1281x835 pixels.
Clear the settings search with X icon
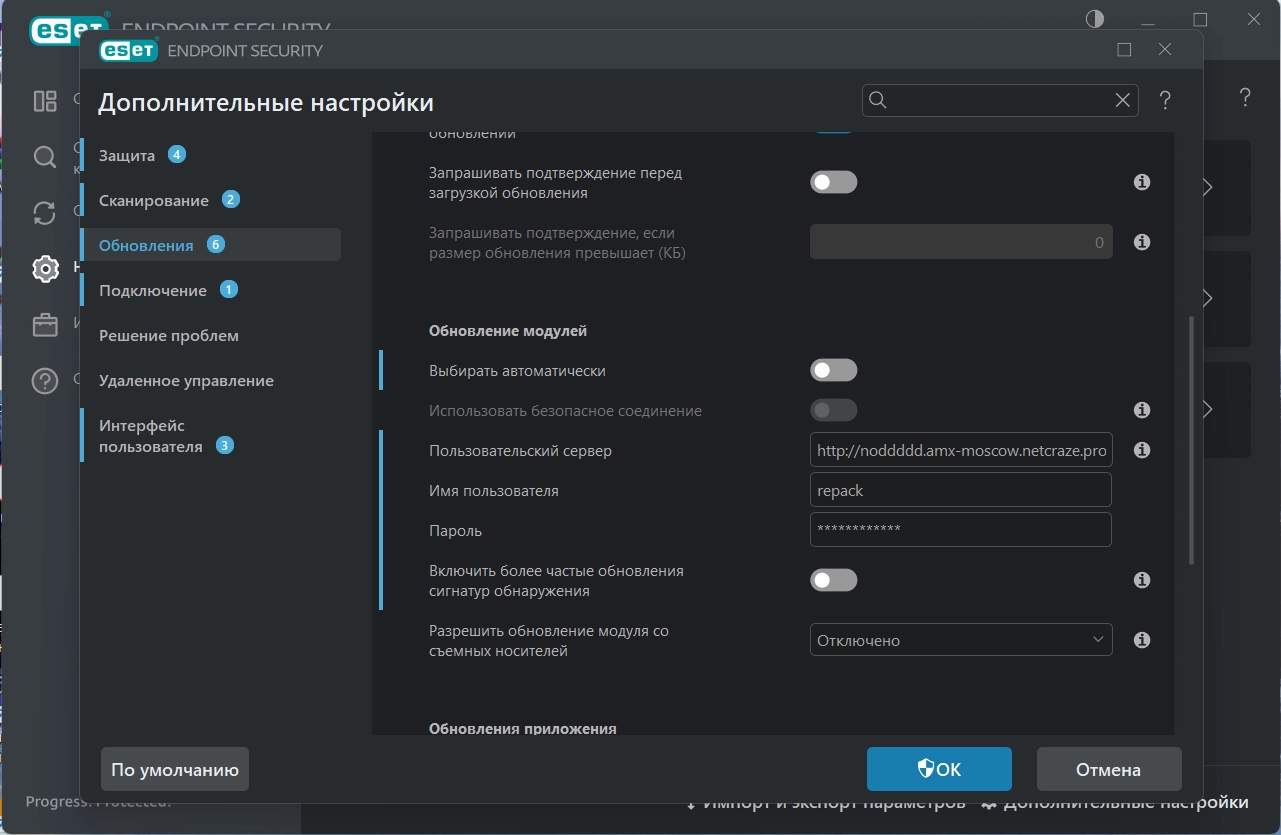(1123, 100)
